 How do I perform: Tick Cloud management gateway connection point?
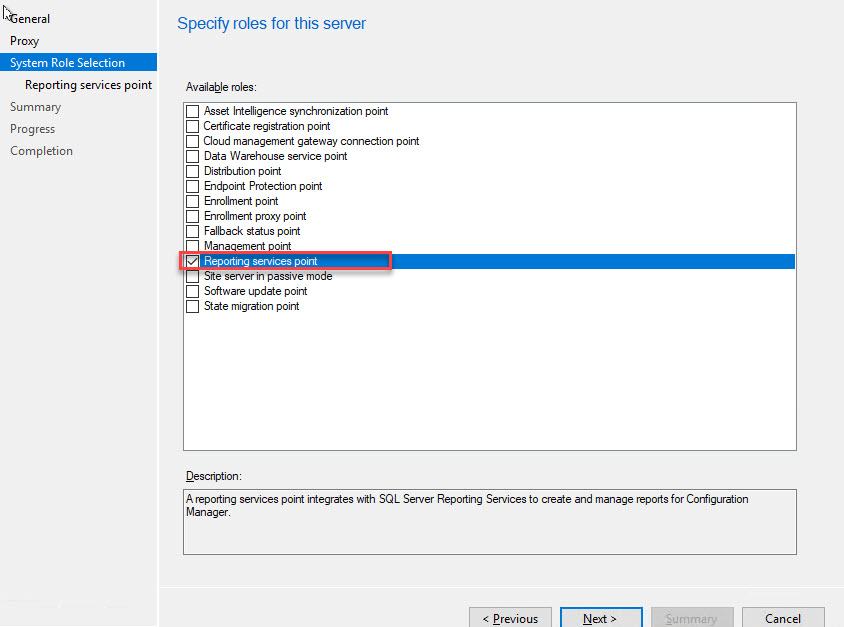pyautogui.click(x=193, y=141)
